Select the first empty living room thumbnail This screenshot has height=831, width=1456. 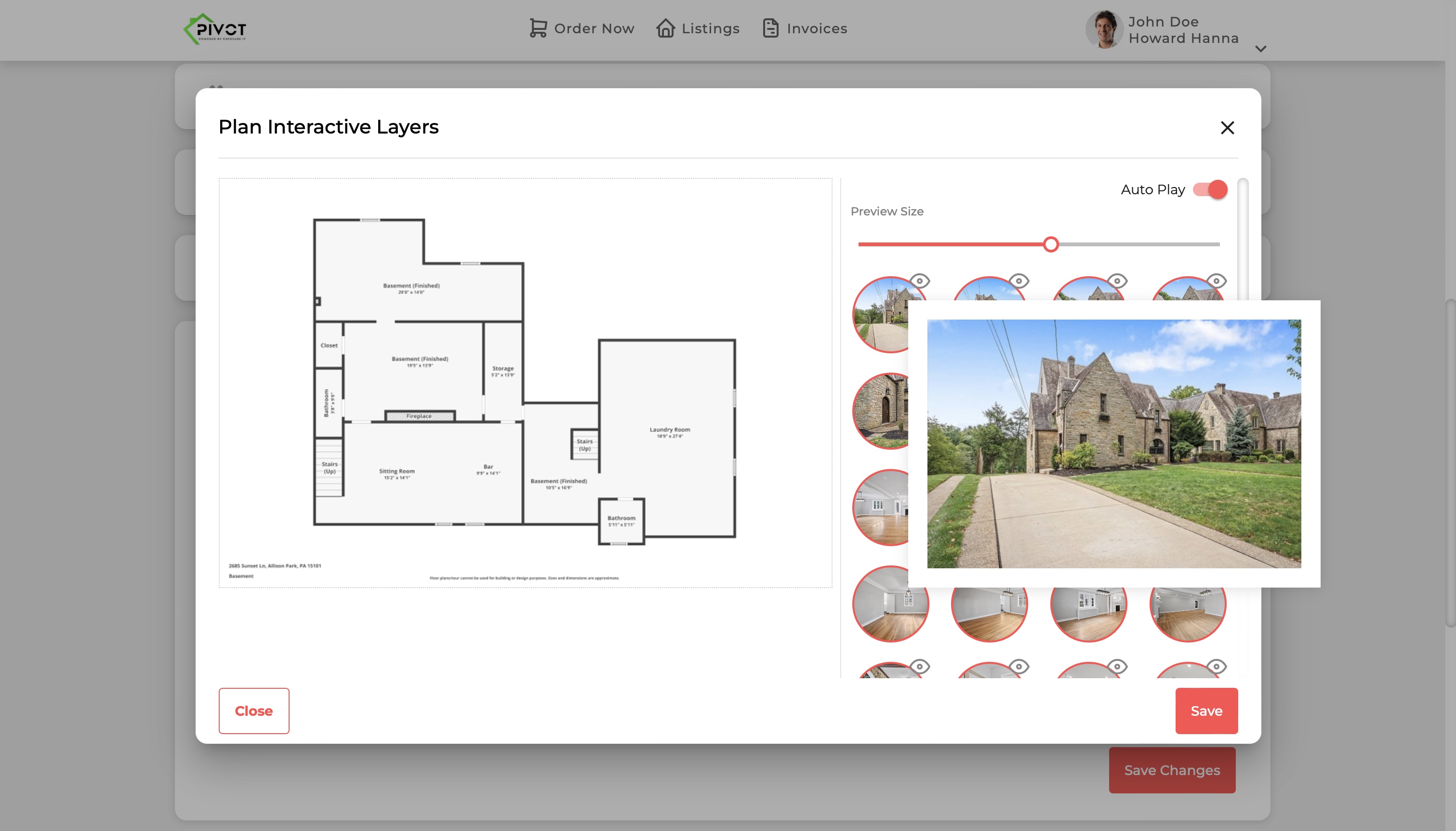[x=881, y=508]
